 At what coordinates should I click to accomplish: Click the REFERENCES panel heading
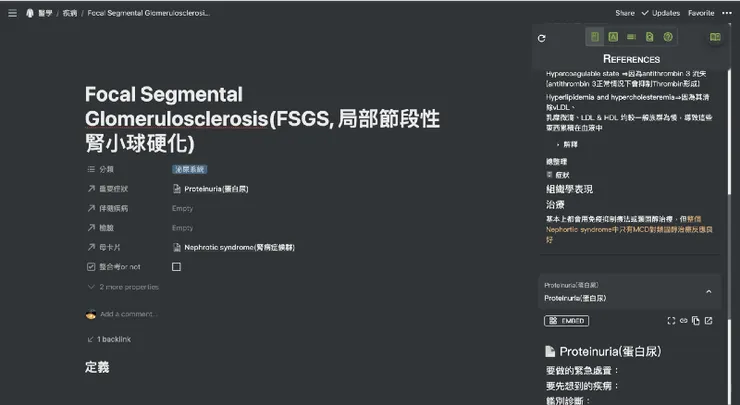(631, 59)
